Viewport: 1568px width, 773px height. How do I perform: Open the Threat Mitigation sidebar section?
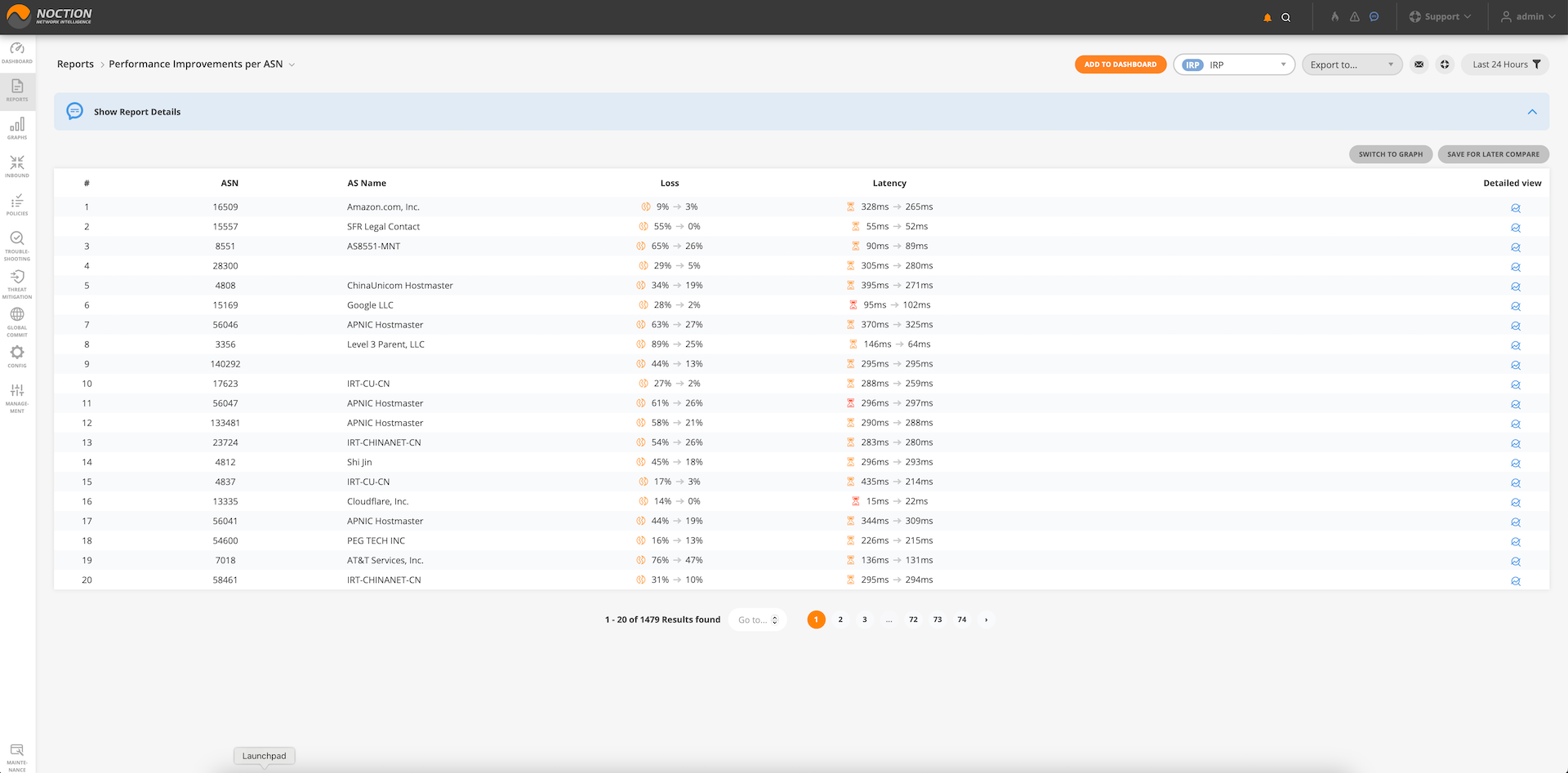pos(17,284)
